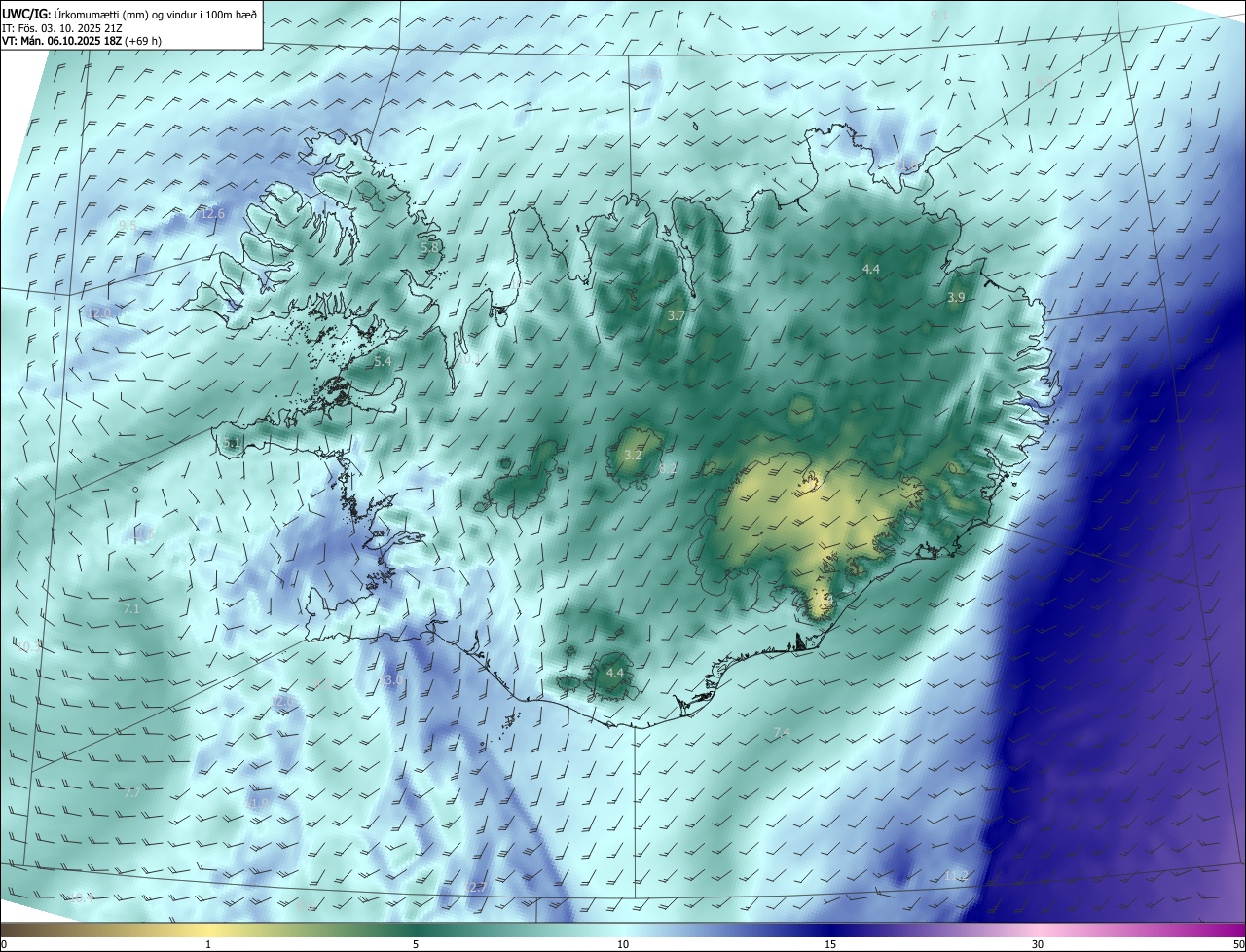Screen dimensions: 1246x952
Task: Click the 5.1 value label on the map
Action: (231, 443)
